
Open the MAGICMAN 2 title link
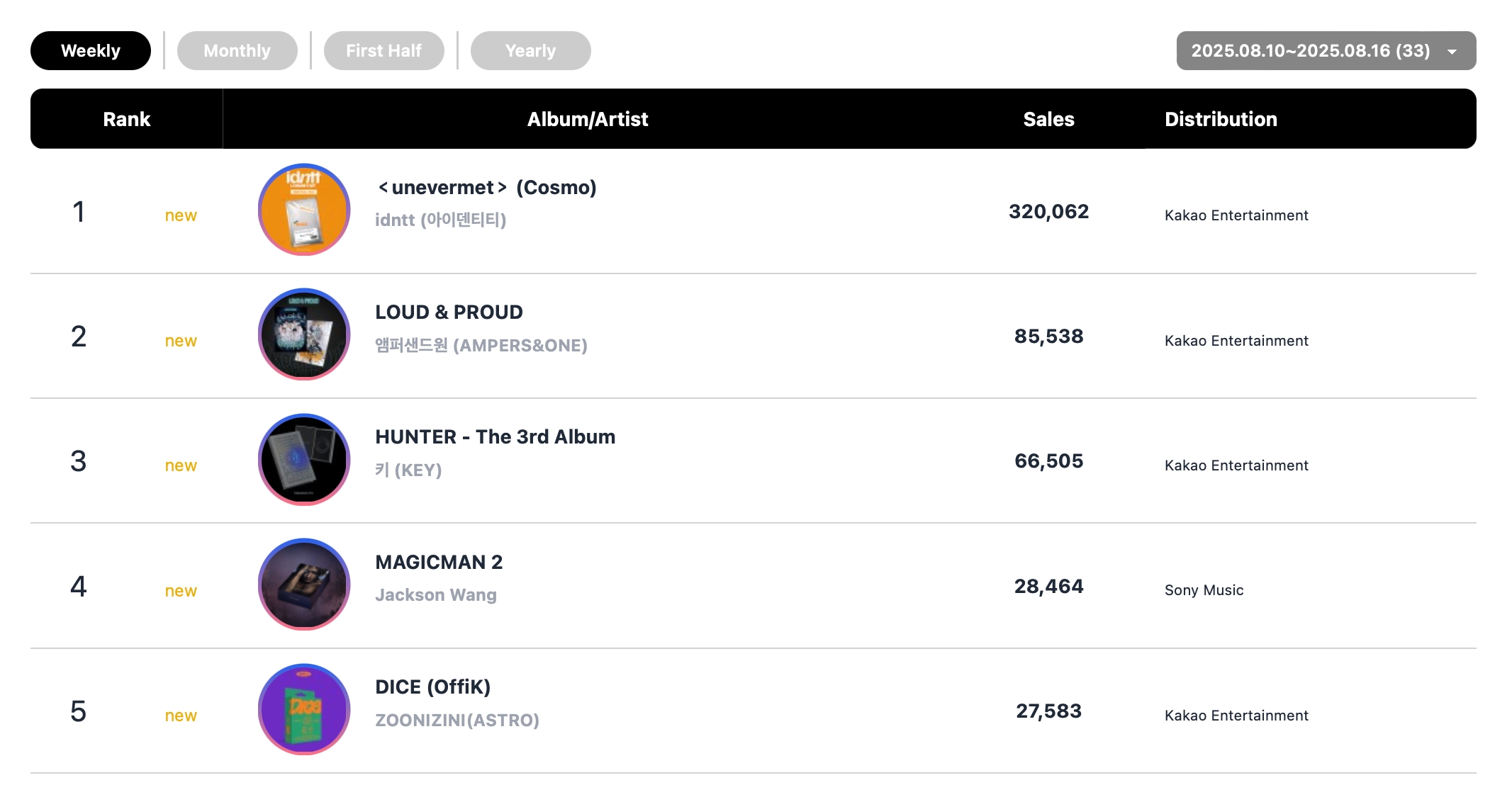click(x=439, y=562)
